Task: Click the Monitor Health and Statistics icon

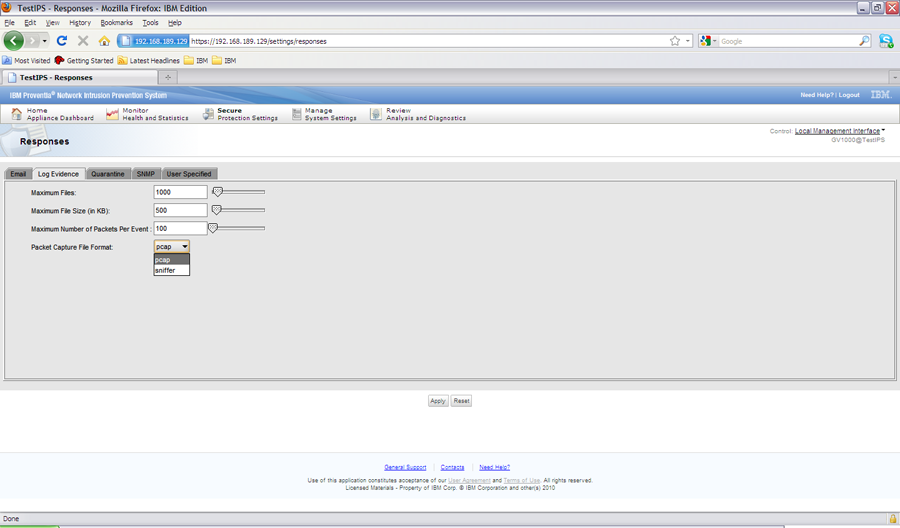Action: (112, 114)
